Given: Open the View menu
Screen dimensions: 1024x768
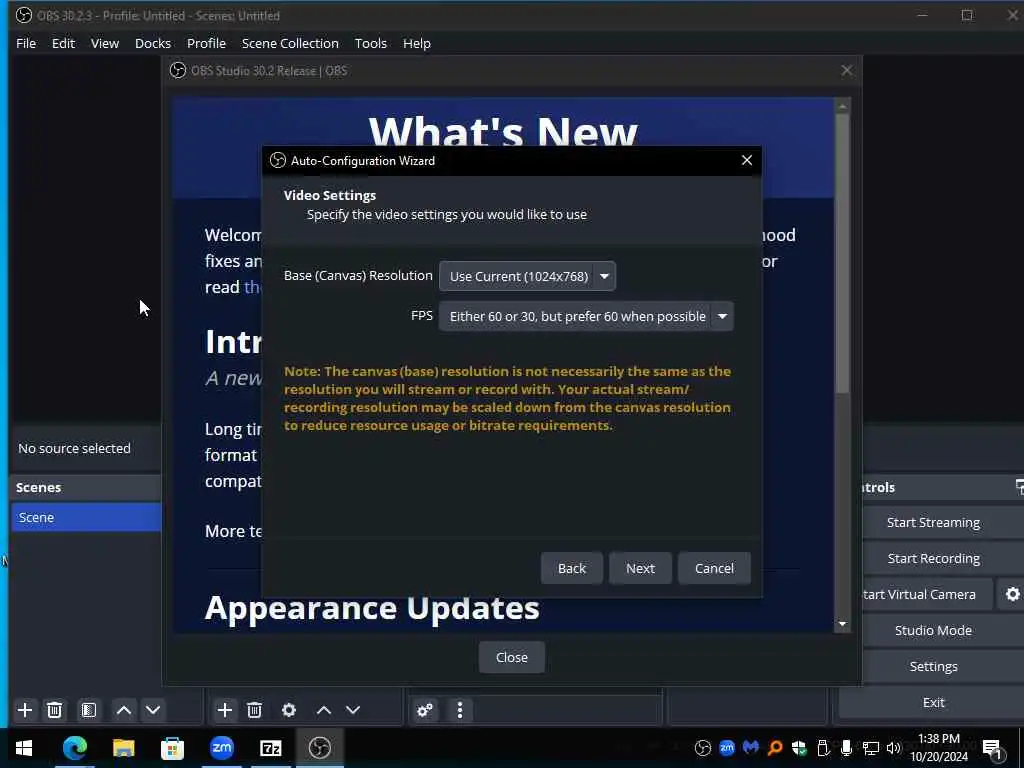Looking at the screenshot, I should tap(104, 43).
